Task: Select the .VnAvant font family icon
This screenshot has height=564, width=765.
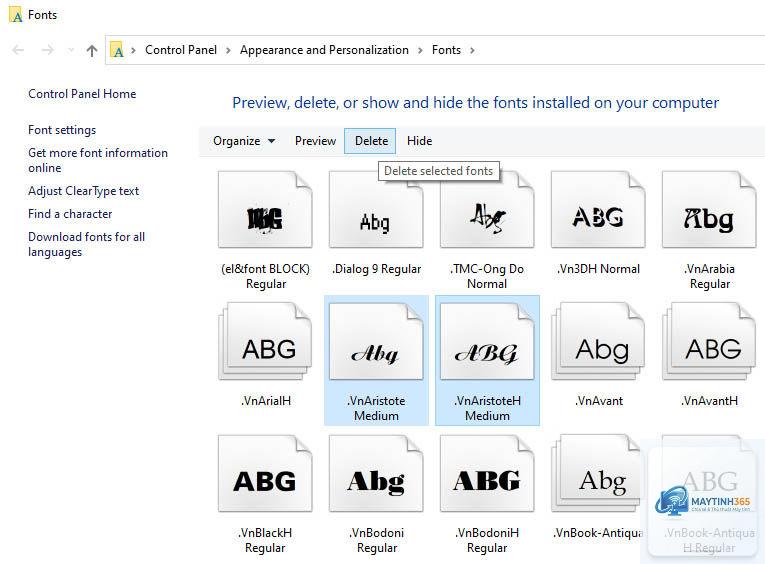Action: tap(598, 342)
